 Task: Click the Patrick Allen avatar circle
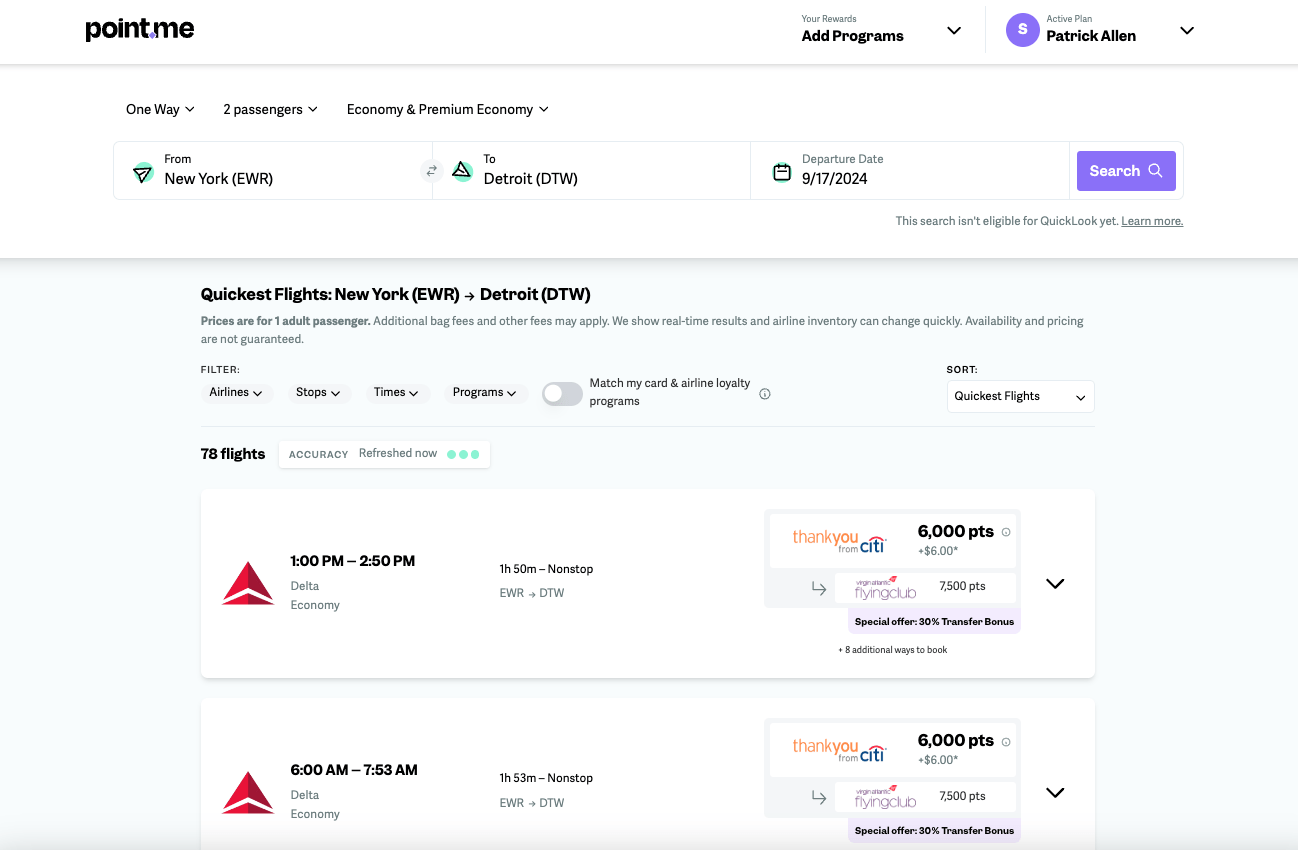pyautogui.click(x=1022, y=30)
